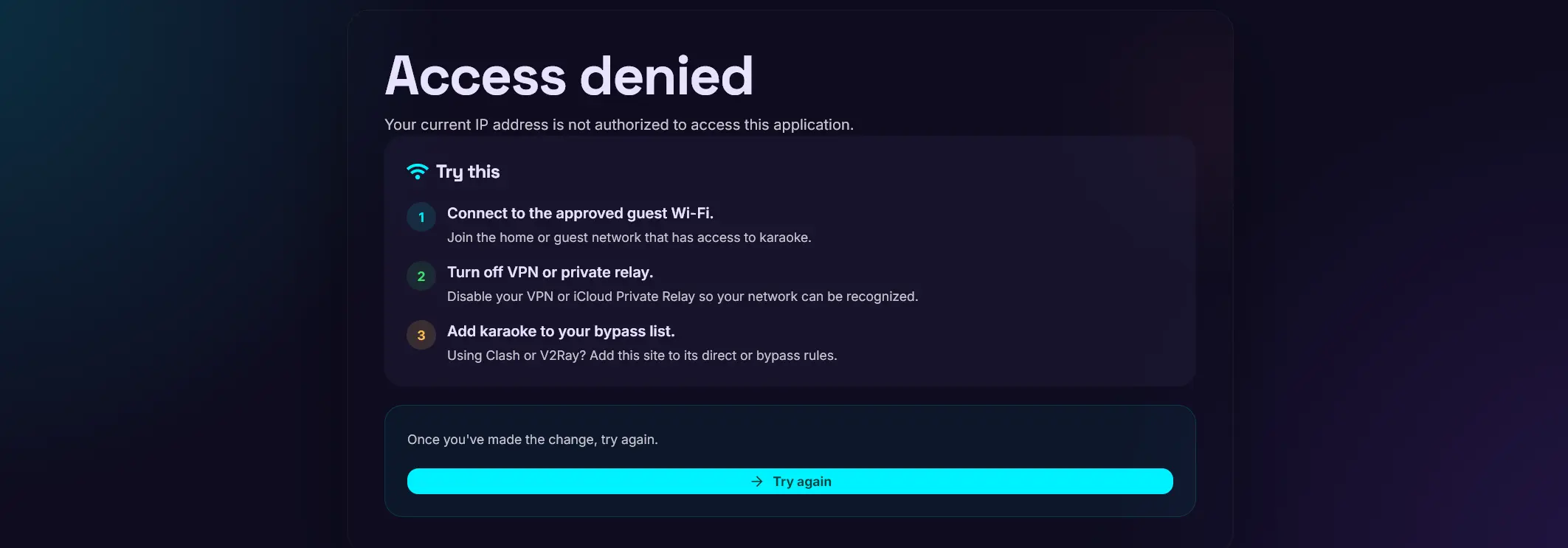Click the step 2 number badge
This screenshot has width=1568, height=548.
tap(421, 276)
